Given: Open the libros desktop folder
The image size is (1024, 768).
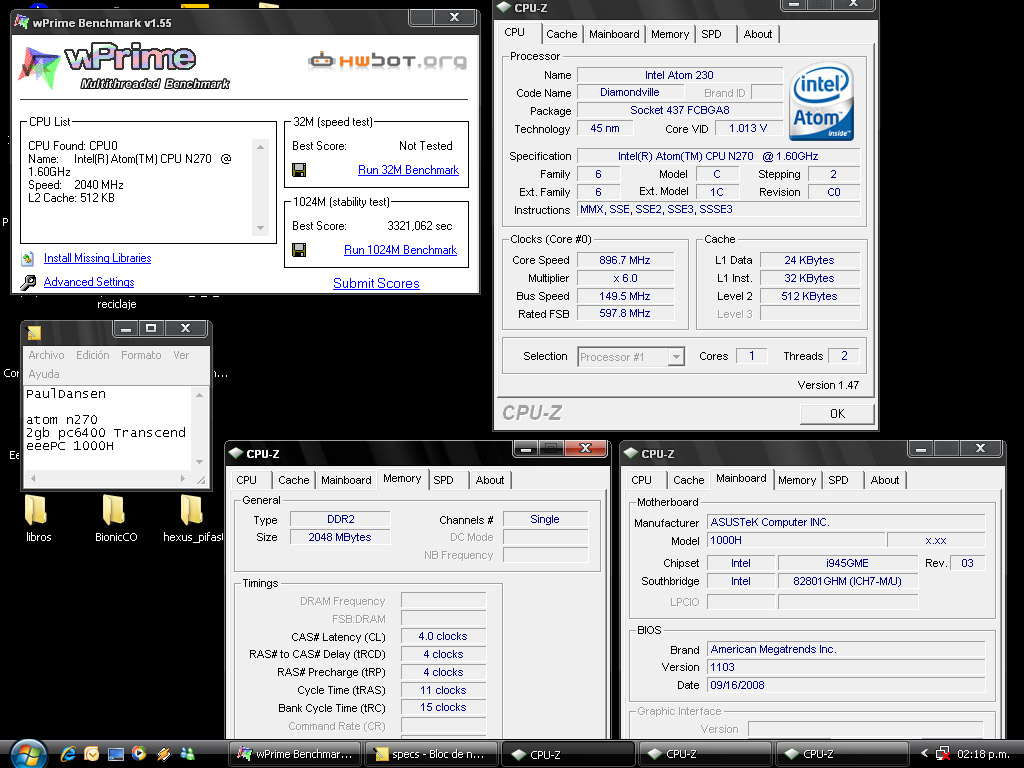Looking at the screenshot, I should 38,519.
